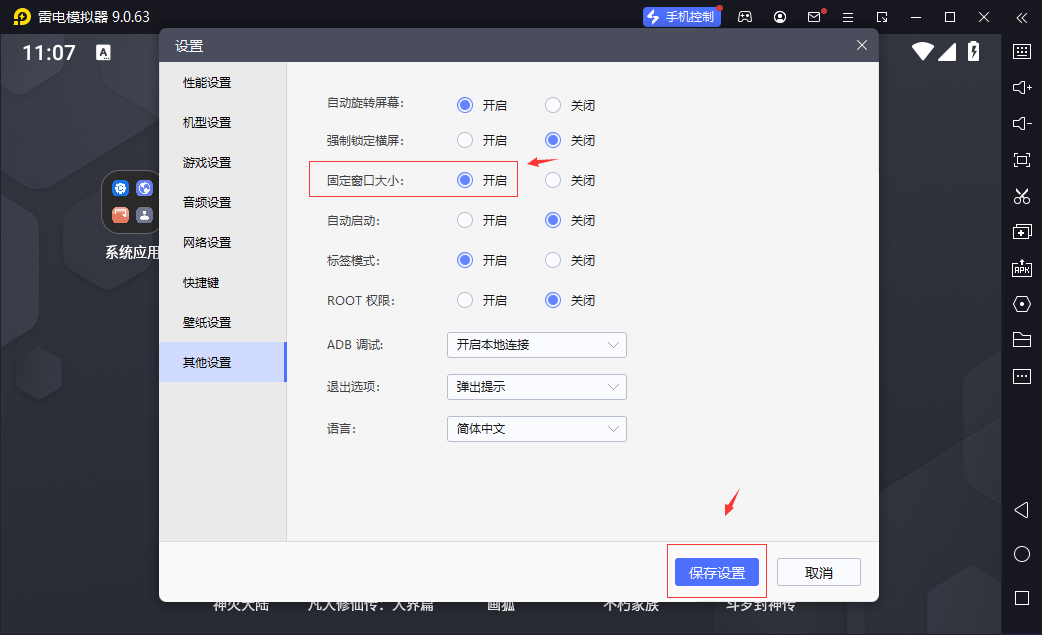1042x635 pixels.
Task: Open the 语言 dropdown
Action: point(536,428)
